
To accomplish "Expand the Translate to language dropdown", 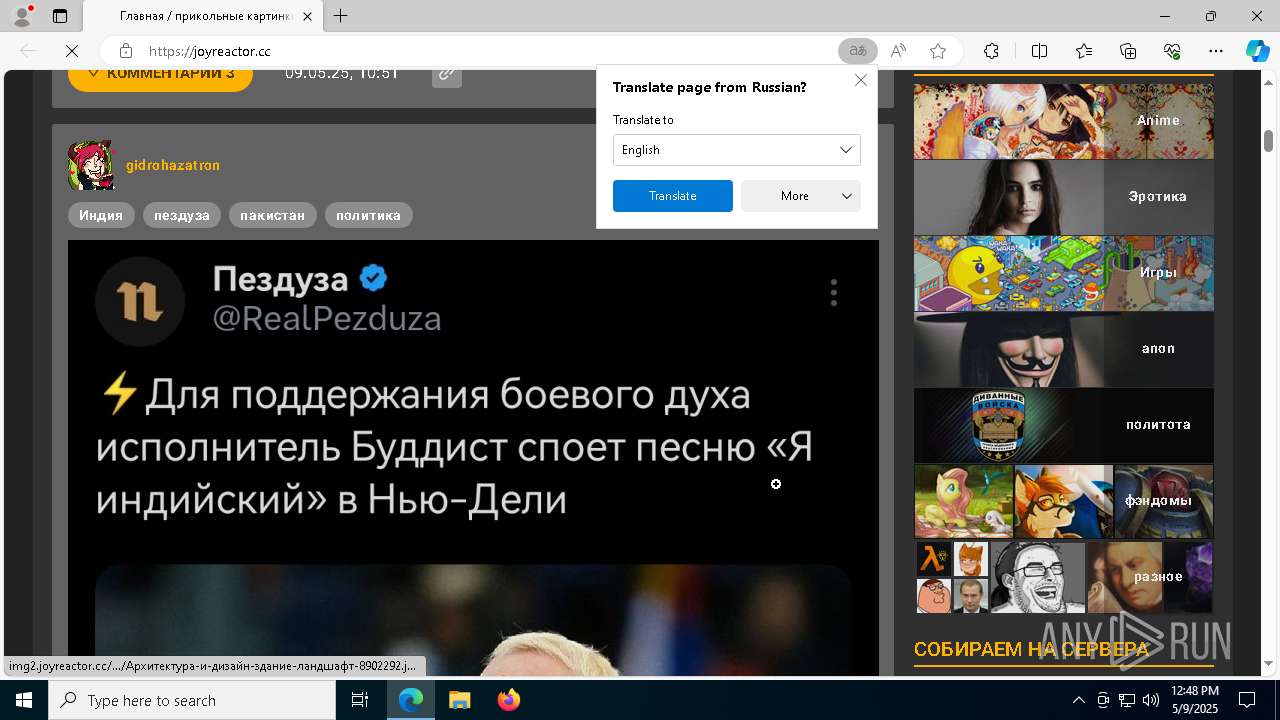I will [736, 150].
